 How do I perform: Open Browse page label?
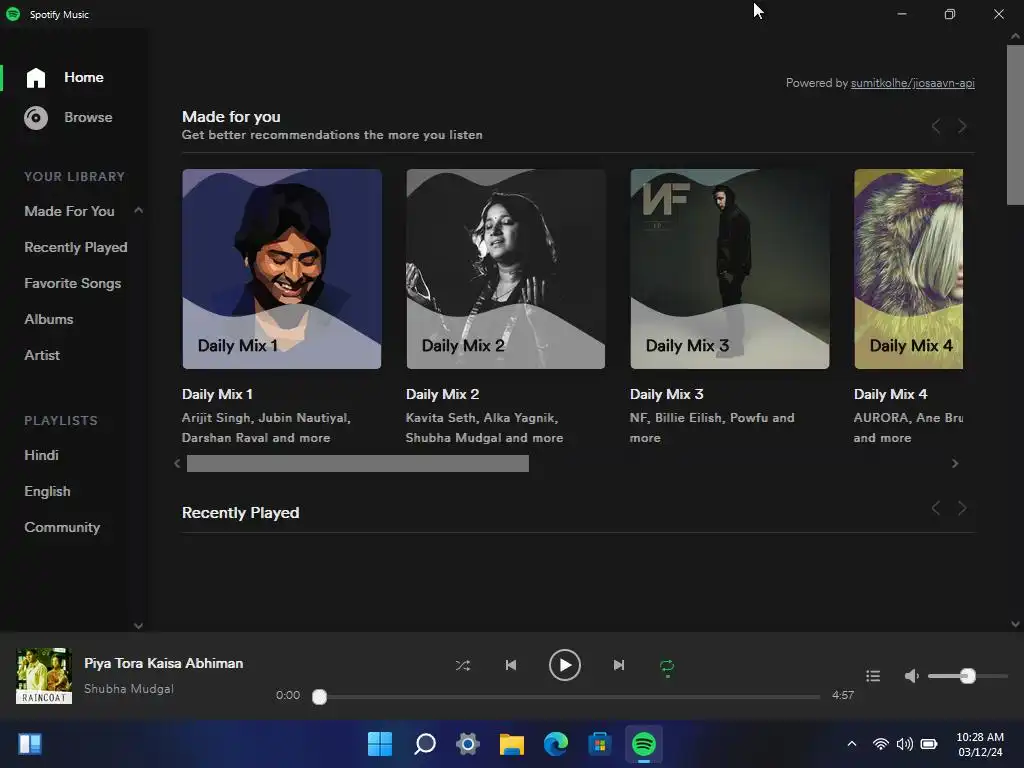[x=88, y=118]
